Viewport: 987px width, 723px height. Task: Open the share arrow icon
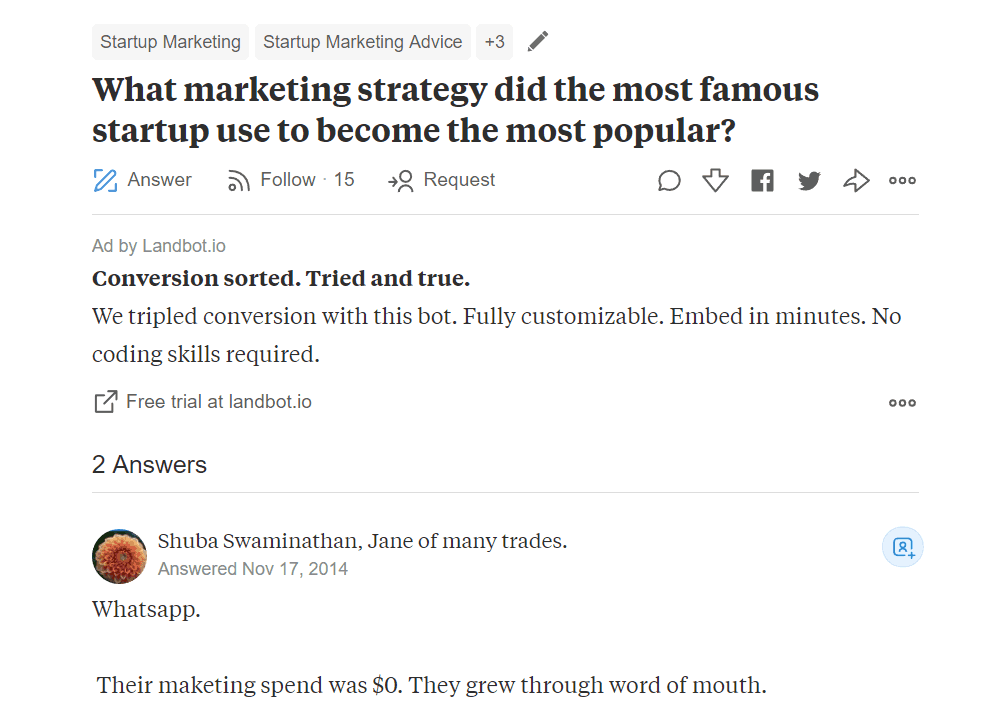[856, 180]
